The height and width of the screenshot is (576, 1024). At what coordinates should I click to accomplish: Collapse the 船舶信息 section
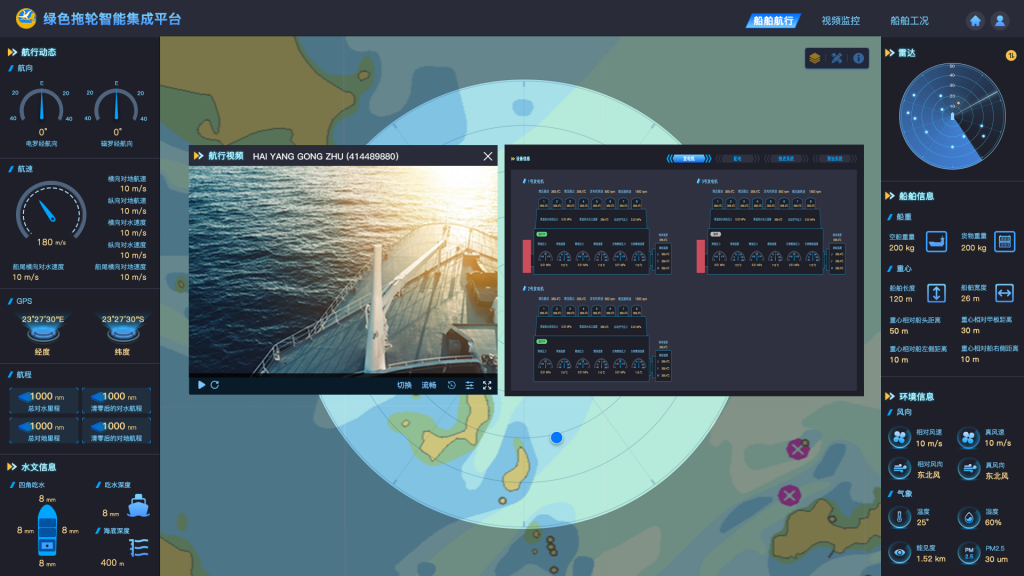tap(889, 196)
